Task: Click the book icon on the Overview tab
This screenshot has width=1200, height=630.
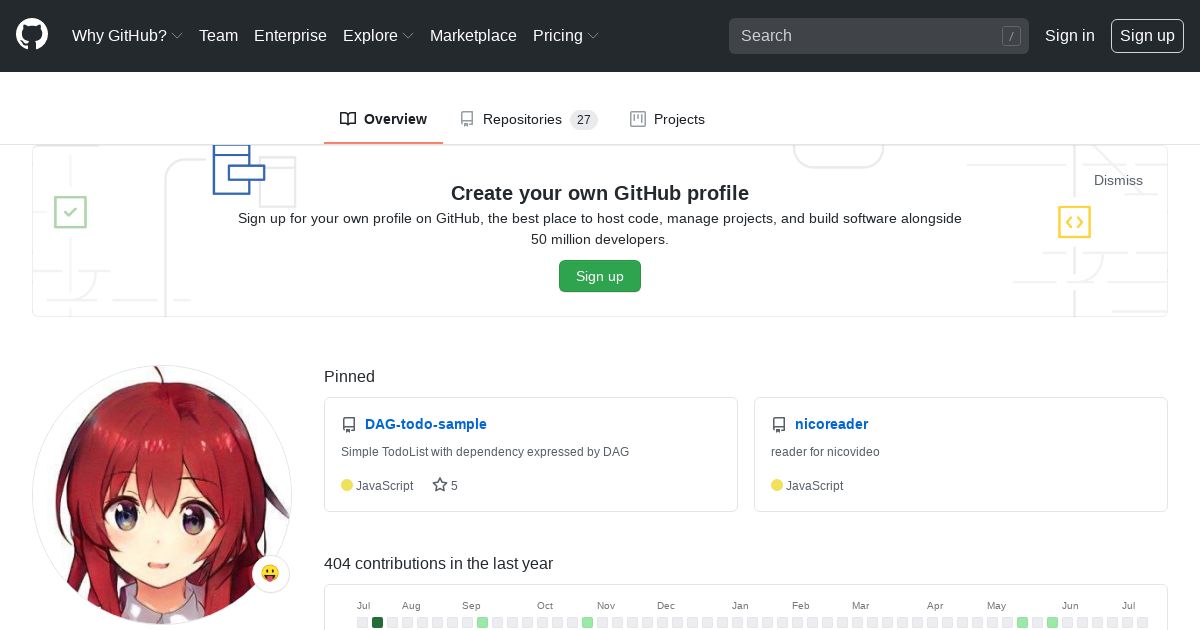Action: tap(348, 119)
